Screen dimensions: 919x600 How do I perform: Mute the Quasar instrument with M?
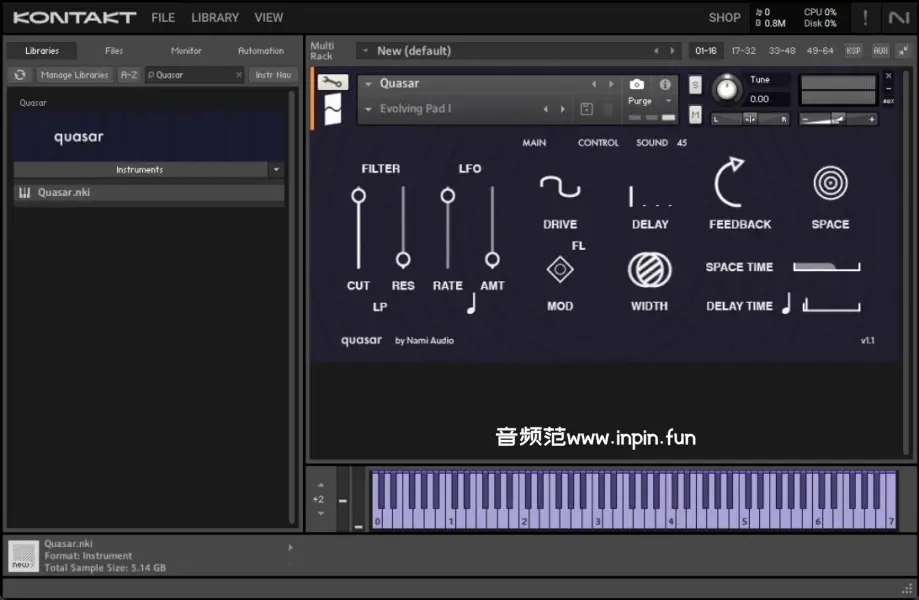pos(695,115)
